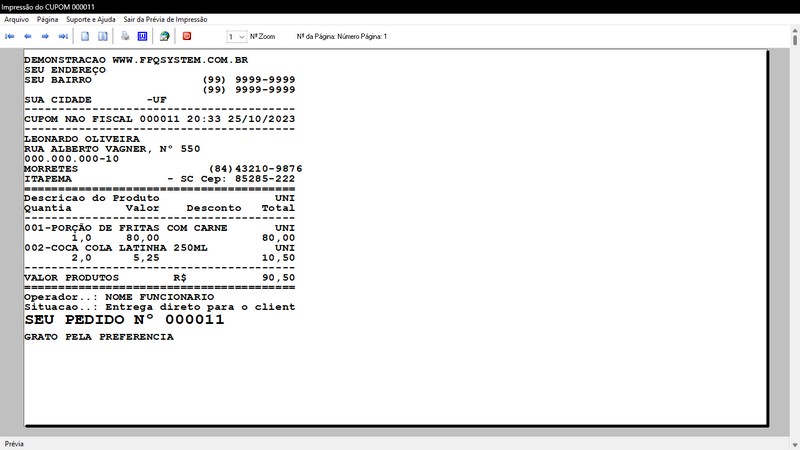800x450 pixels.
Task: Click the scrollbar down arrow
Action: 795,445
